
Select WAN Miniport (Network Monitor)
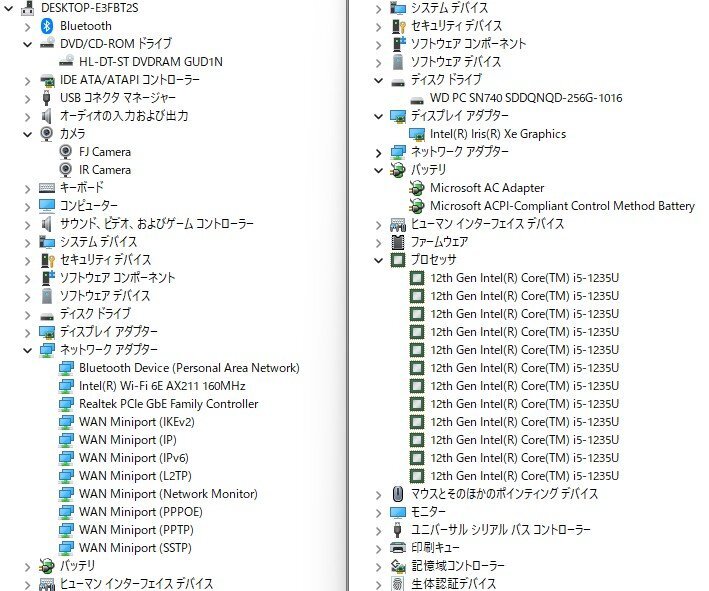coord(168,494)
